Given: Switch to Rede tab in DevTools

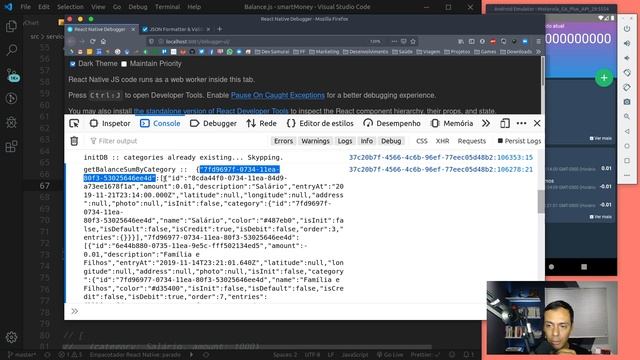Looking at the screenshot, I should (x=261, y=123).
